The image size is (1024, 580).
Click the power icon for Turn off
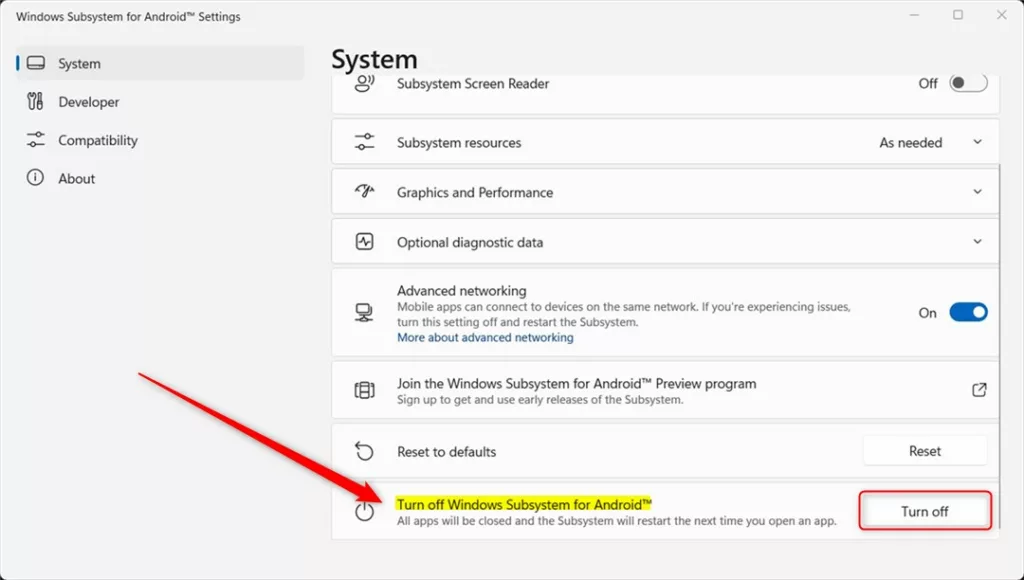coord(365,511)
